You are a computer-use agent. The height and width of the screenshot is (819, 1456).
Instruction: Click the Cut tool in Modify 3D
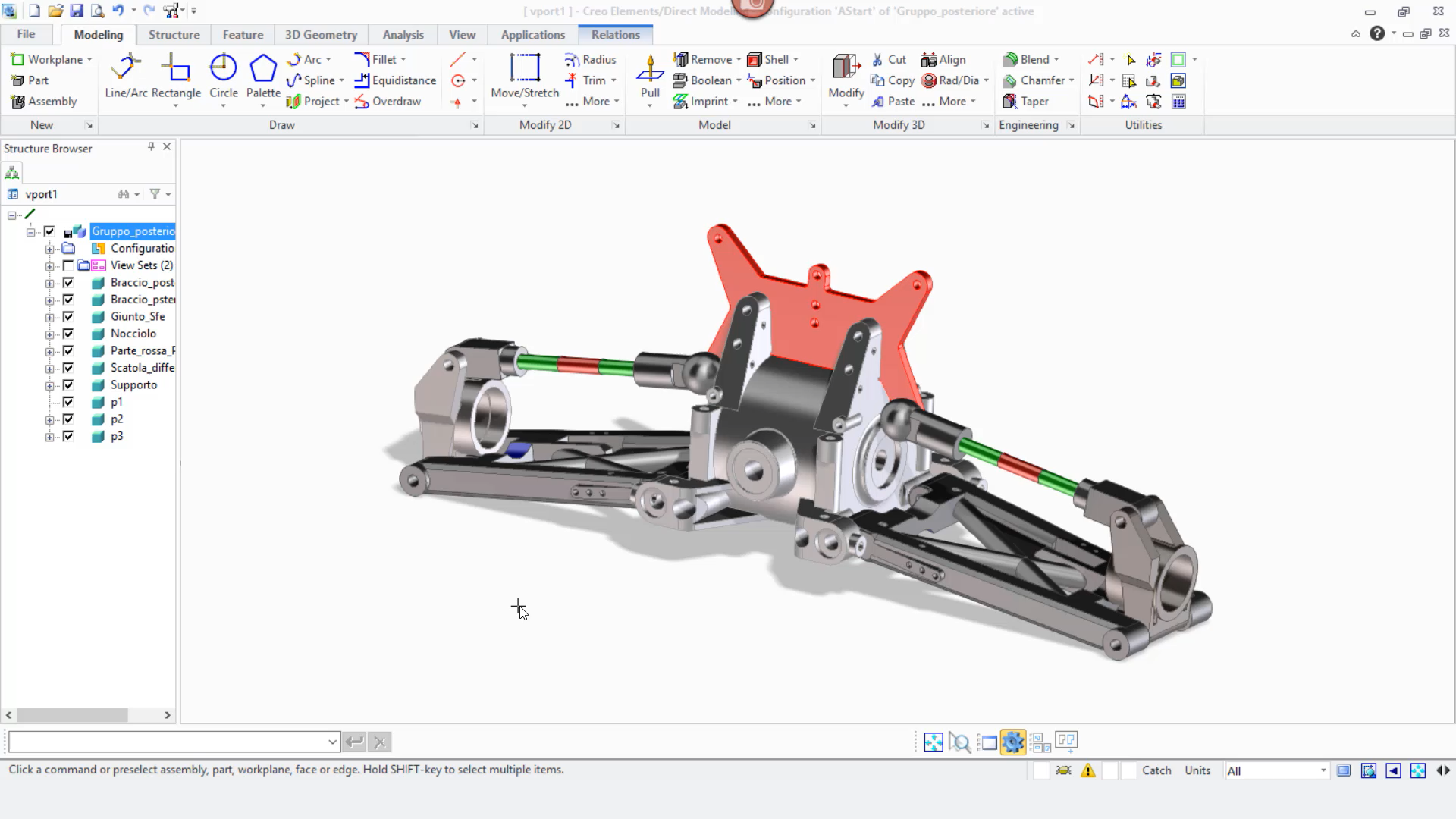(888, 59)
